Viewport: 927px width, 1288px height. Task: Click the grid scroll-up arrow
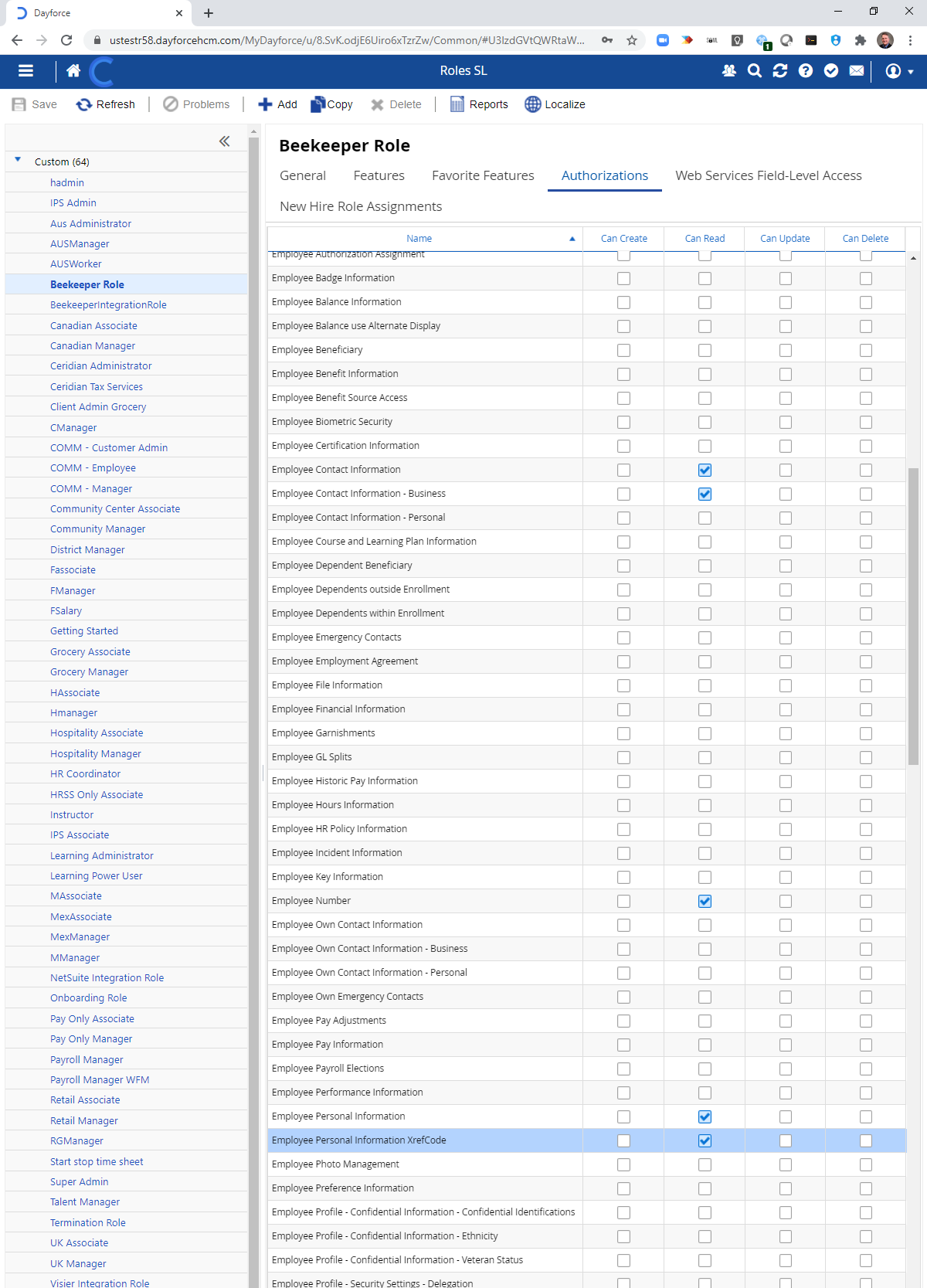913,258
